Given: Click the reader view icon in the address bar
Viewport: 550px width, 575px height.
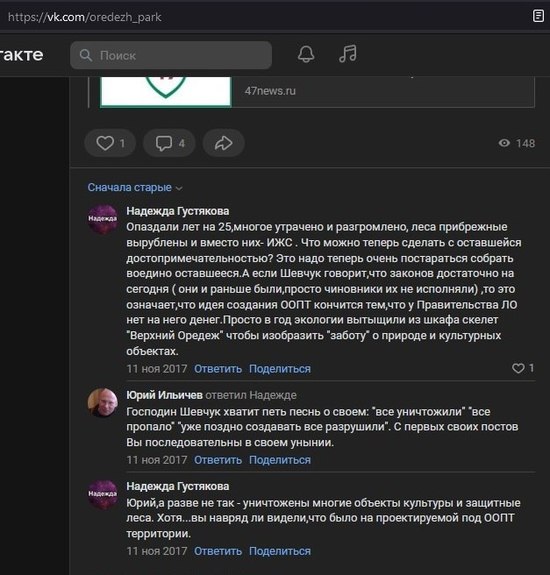Looking at the screenshot, I should (x=538, y=16).
